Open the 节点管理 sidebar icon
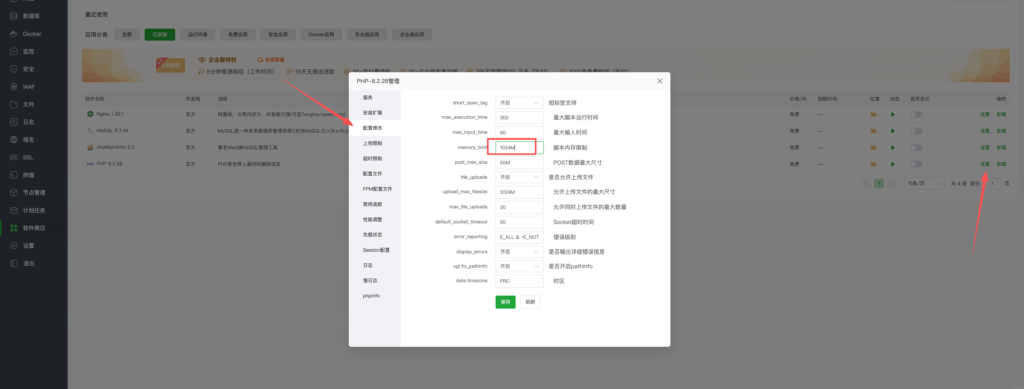The width and height of the screenshot is (1024, 389). click(x=14, y=193)
